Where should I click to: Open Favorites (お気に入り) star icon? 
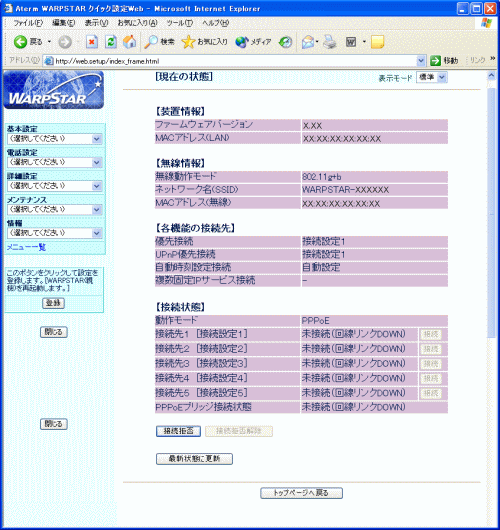(x=188, y=42)
